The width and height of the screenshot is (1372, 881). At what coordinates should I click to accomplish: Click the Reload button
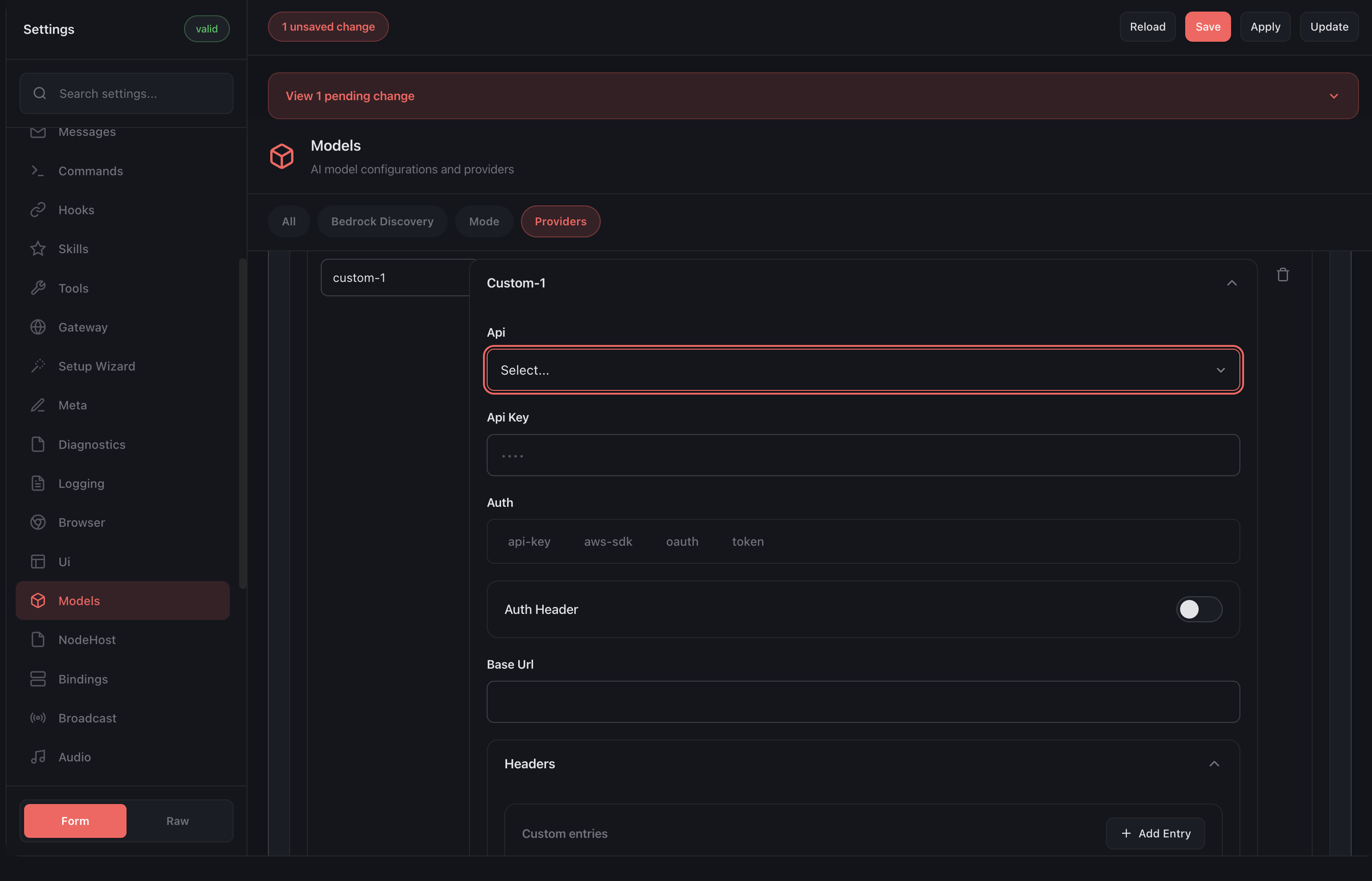[x=1147, y=27]
